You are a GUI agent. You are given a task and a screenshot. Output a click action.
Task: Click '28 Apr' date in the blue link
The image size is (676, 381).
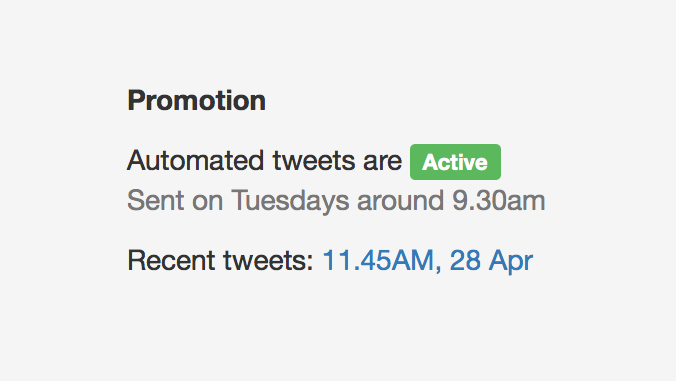coord(491,261)
